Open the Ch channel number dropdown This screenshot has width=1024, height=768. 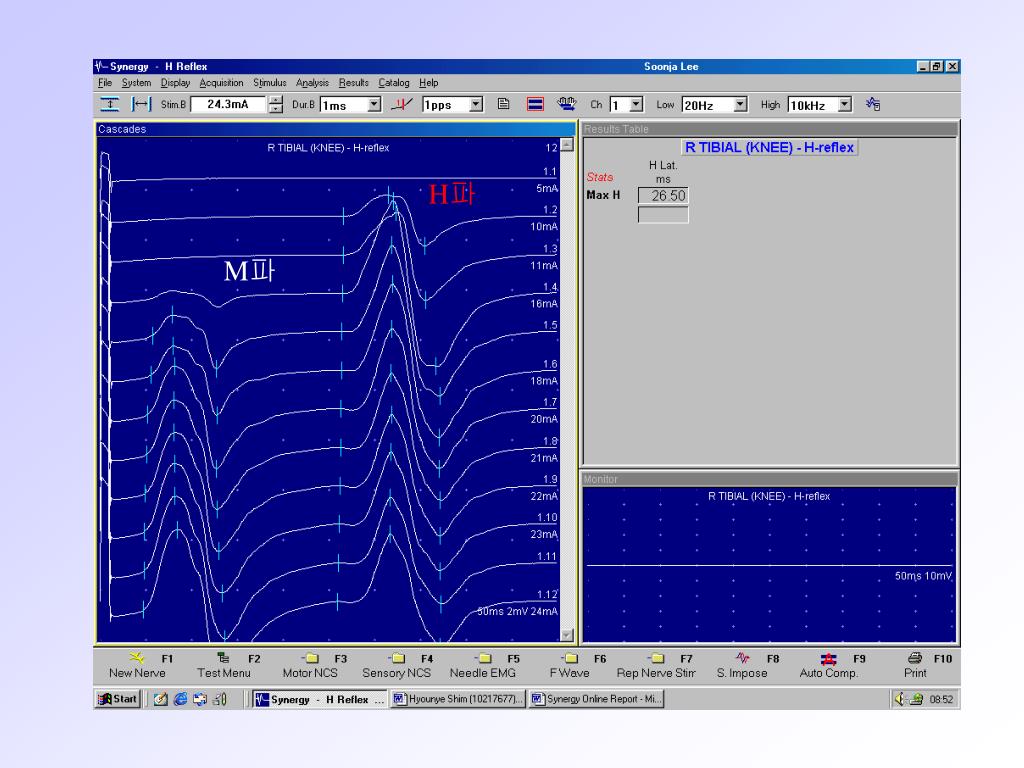point(636,104)
